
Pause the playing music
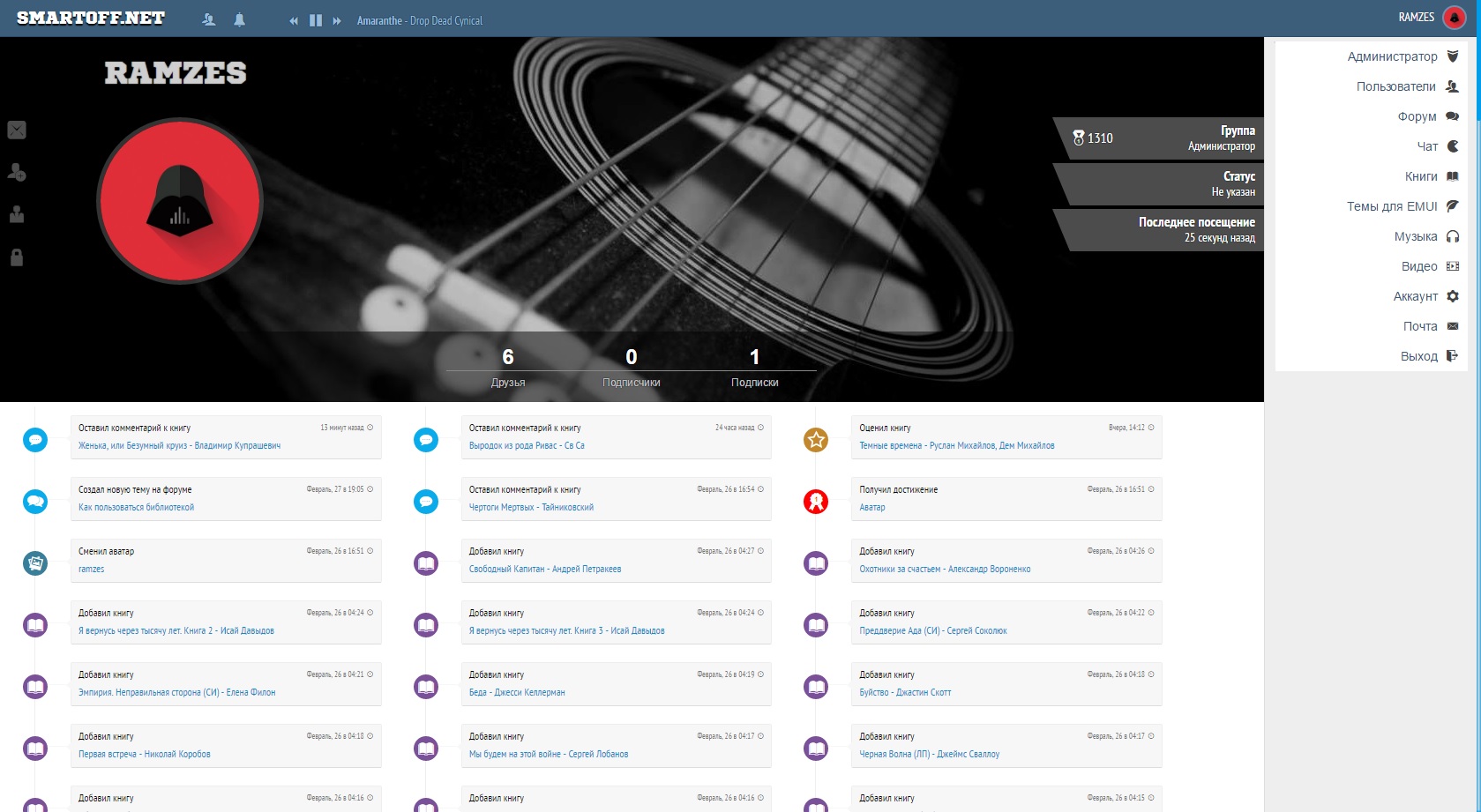316,20
